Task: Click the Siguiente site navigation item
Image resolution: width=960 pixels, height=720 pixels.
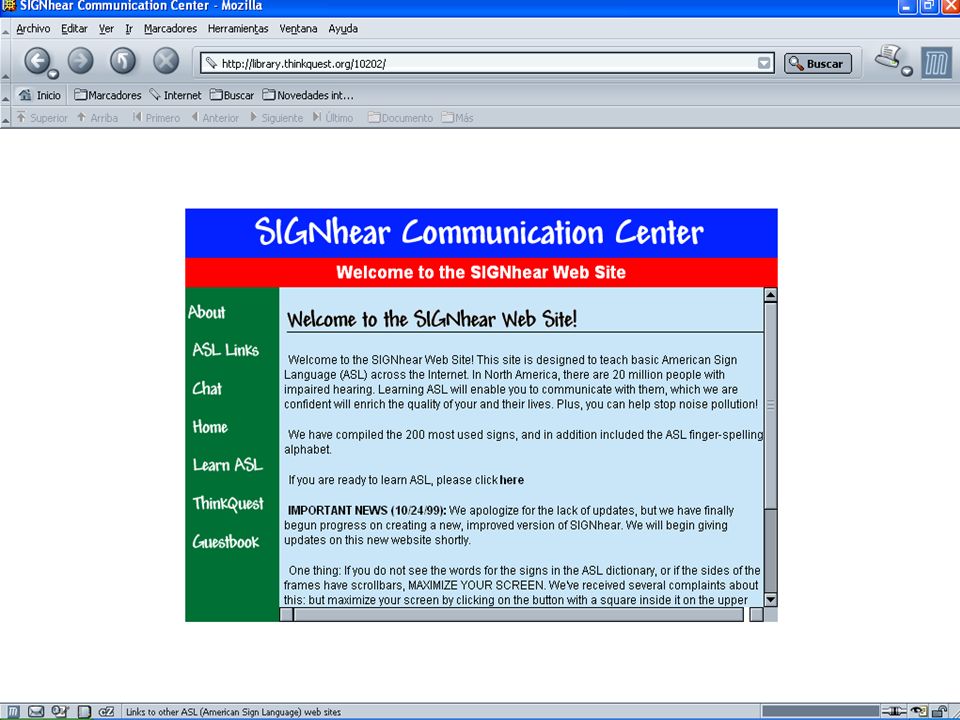Action: [x=276, y=118]
